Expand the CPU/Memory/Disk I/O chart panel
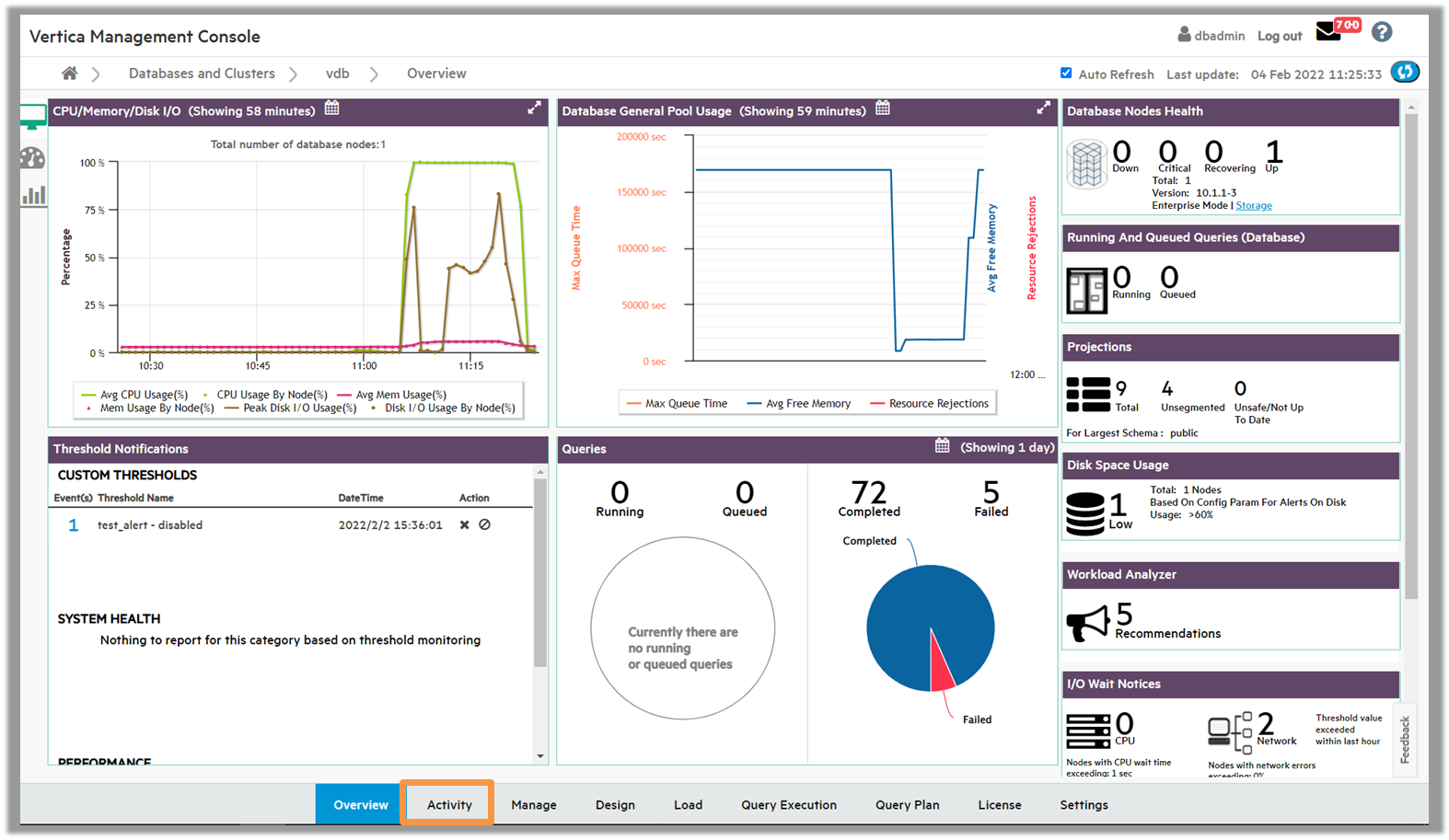Viewport: 1449px width, 840px height. point(534,109)
